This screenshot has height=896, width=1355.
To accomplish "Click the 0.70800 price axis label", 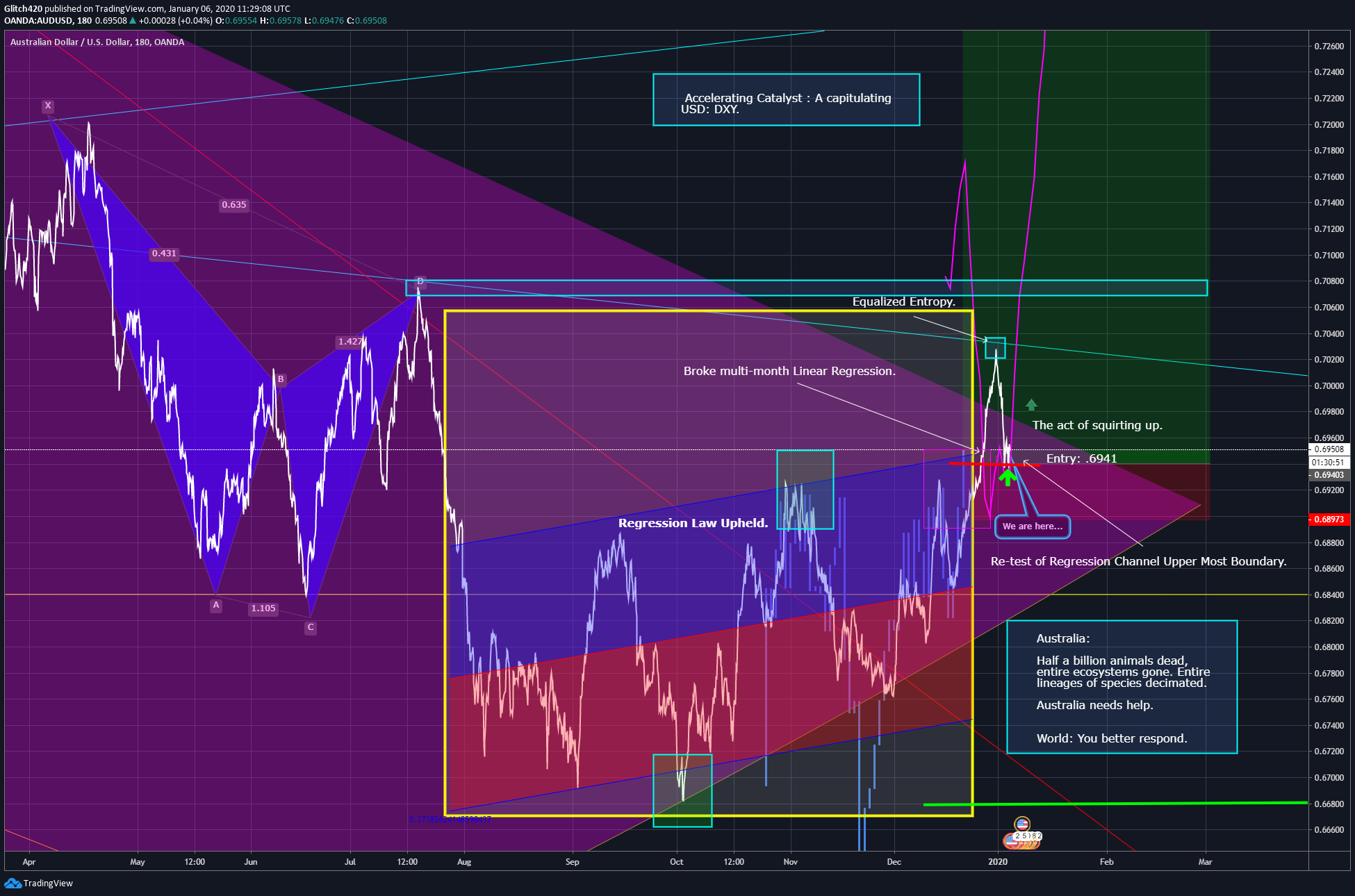I will tap(1329, 281).
